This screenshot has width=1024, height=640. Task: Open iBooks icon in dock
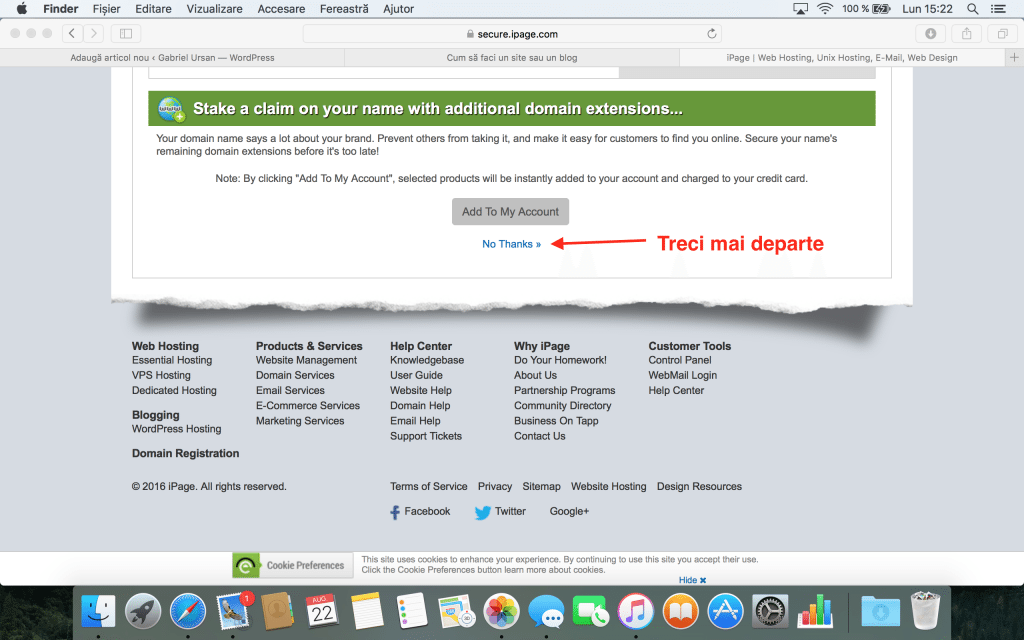(x=680, y=612)
